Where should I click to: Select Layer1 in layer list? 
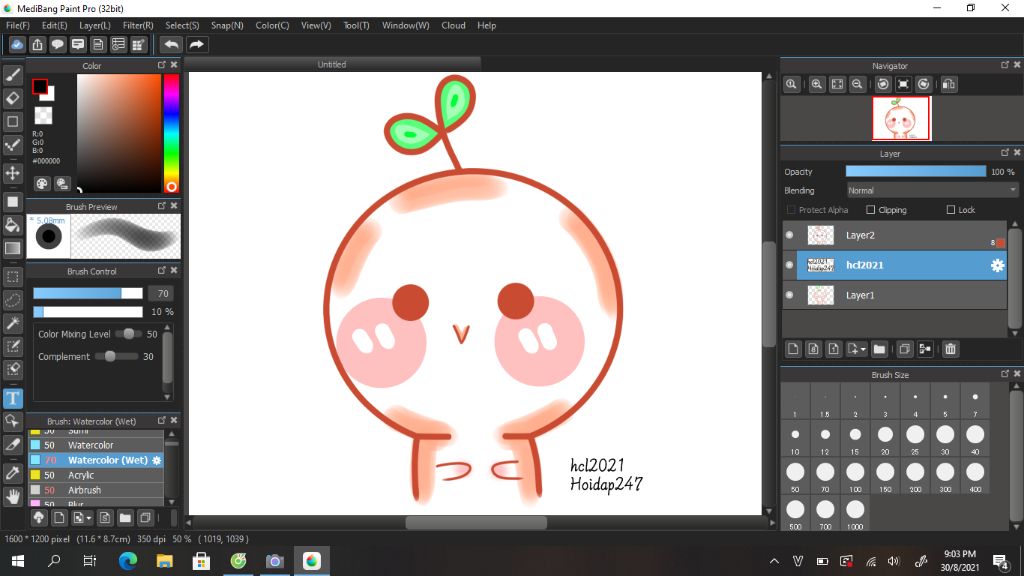(895, 295)
